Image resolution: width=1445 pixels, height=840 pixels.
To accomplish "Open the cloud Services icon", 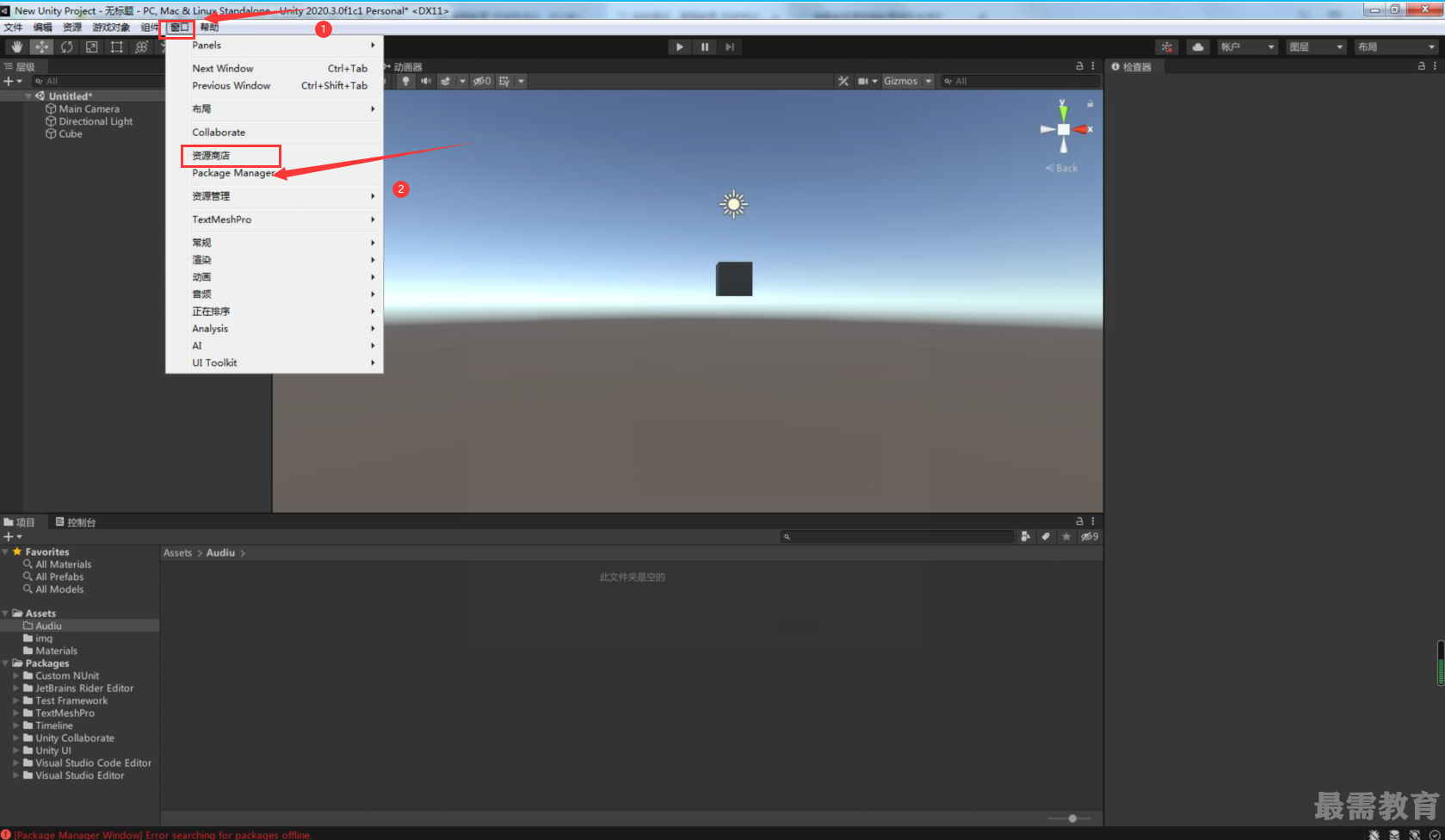I will click(1198, 46).
